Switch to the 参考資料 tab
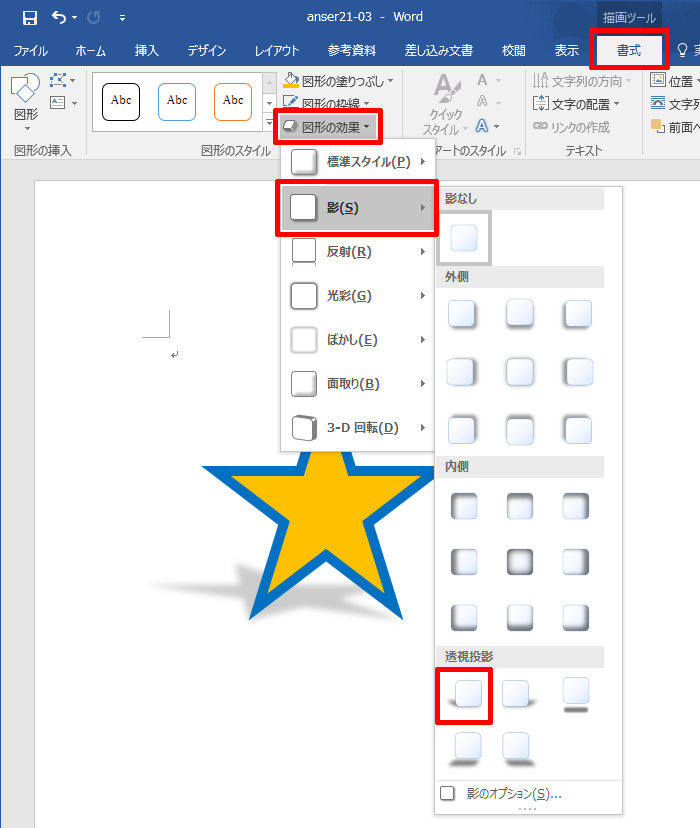 pos(352,51)
